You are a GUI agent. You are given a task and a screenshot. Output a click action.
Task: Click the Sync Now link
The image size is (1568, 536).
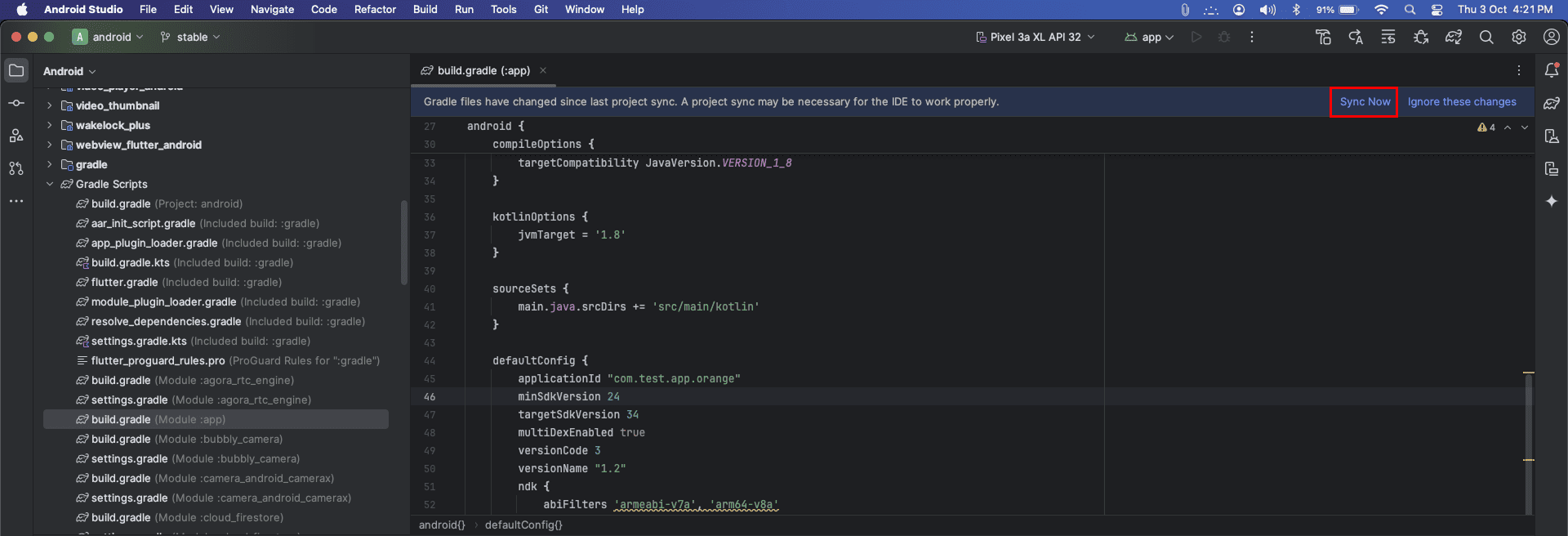1365,102
